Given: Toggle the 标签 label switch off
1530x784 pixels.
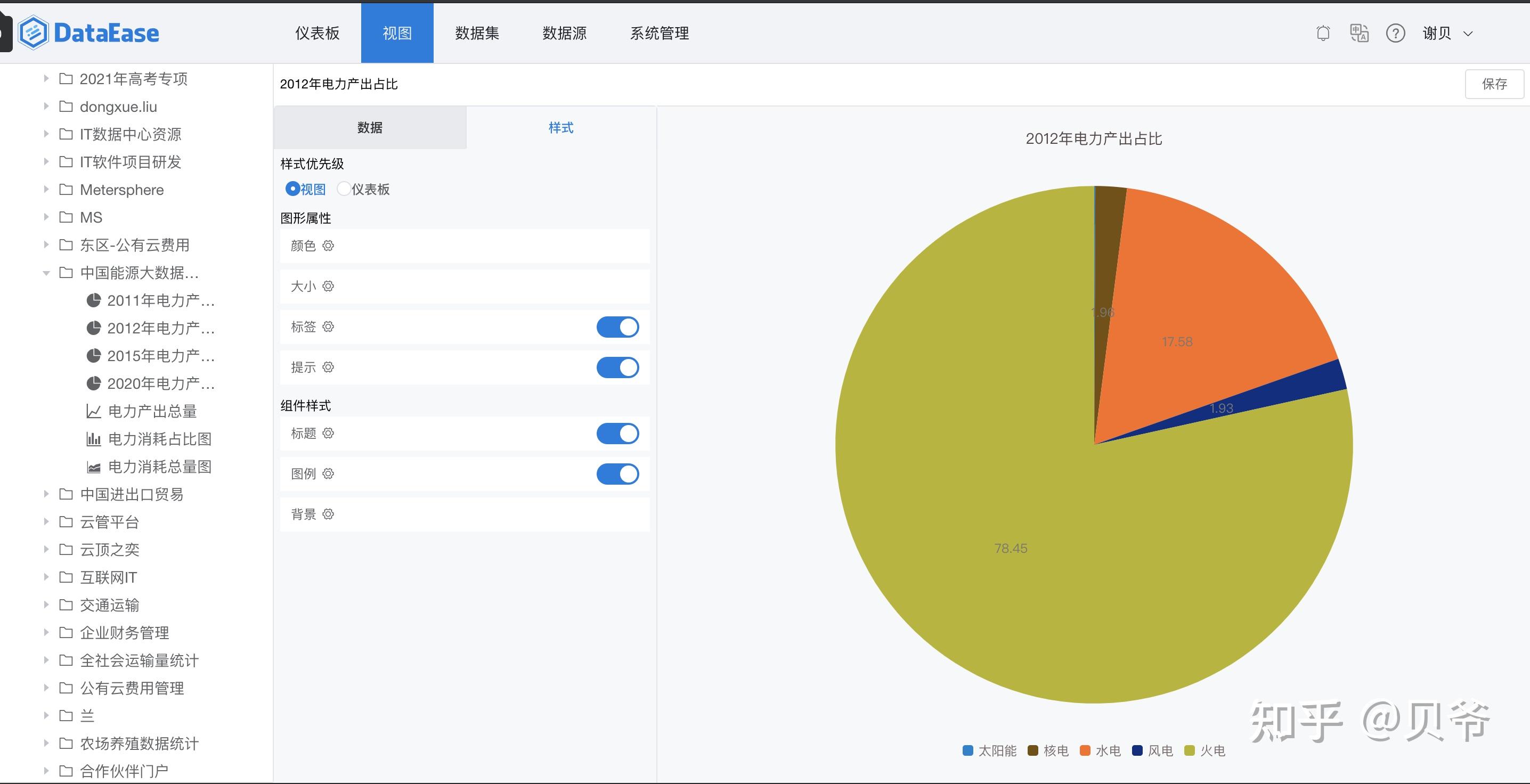Looking at the screenshot, I should pos(618,326).
